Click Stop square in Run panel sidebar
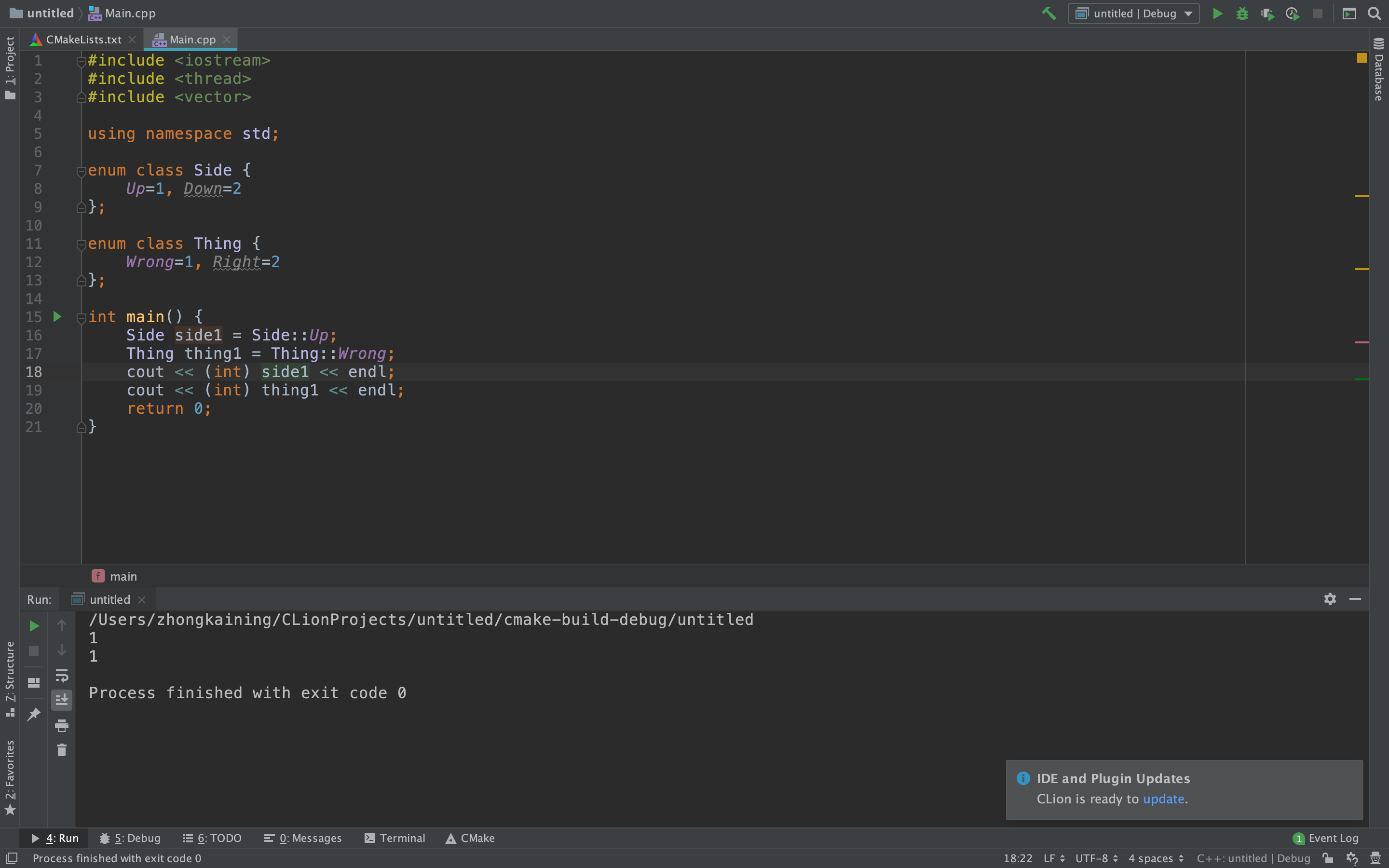Viewport: 1389px width, 868px height. [x=34, y=651]
